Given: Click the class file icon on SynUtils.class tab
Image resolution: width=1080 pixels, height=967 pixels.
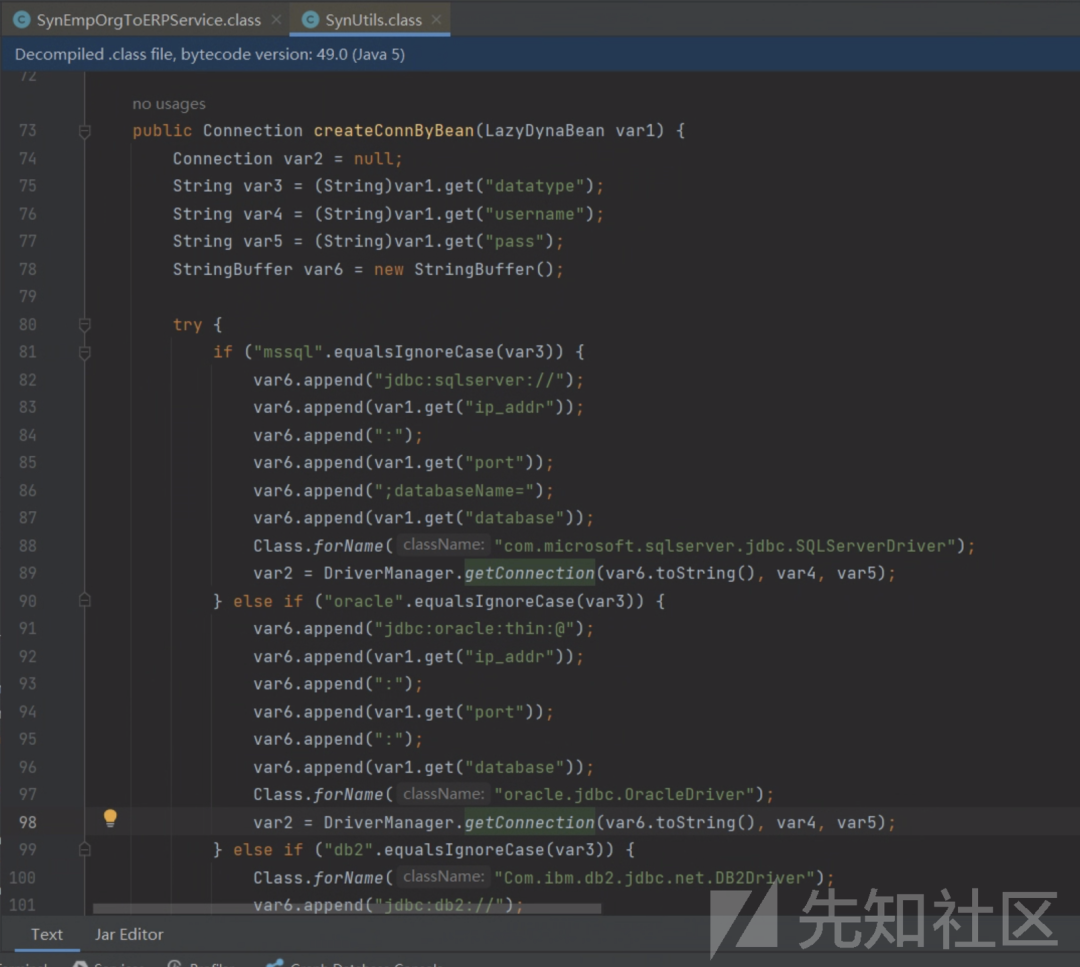Looking at the screenshot, I should click(311, 19).
